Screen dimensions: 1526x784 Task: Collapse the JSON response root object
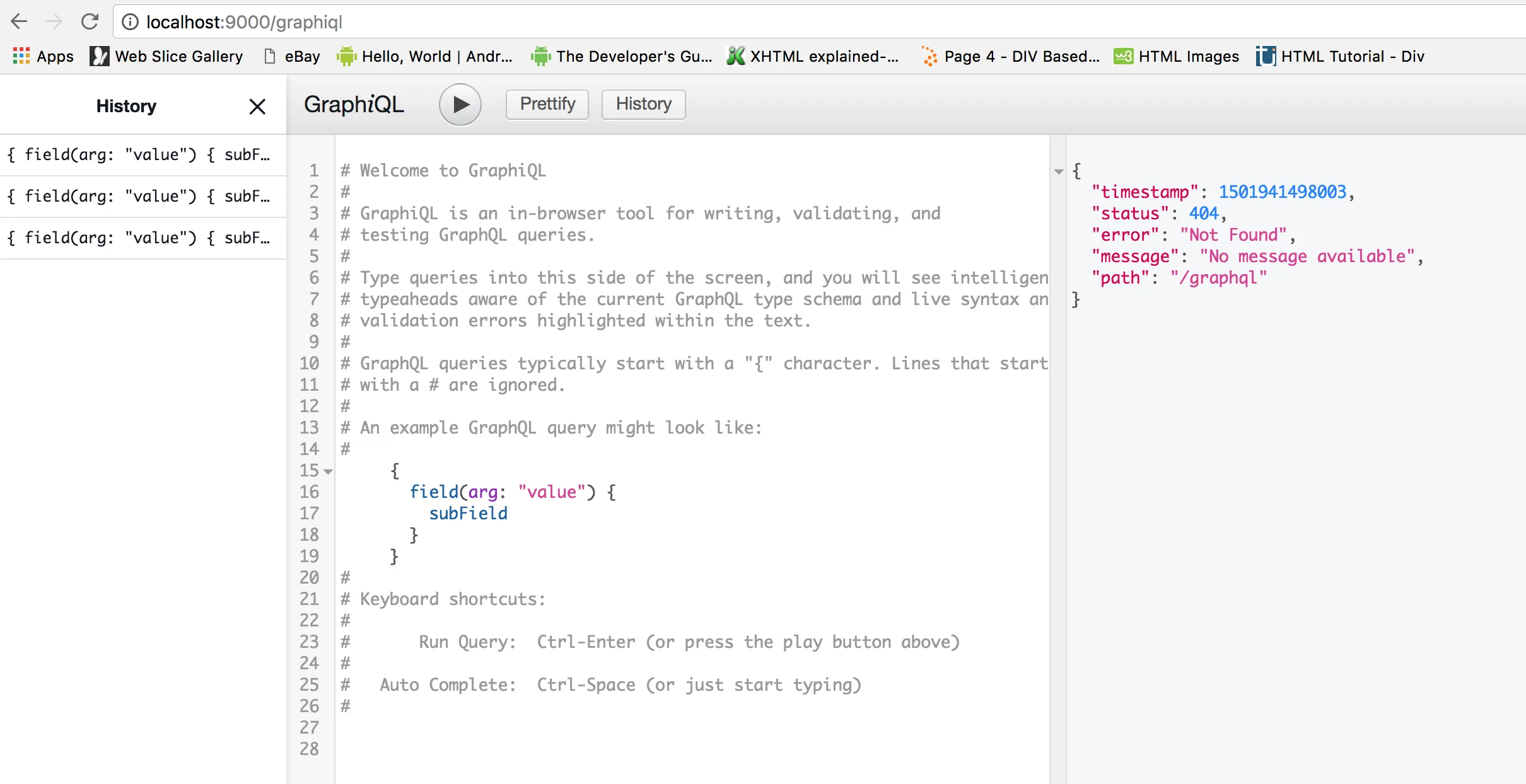pyautogui.click(x=1059, y=171)
